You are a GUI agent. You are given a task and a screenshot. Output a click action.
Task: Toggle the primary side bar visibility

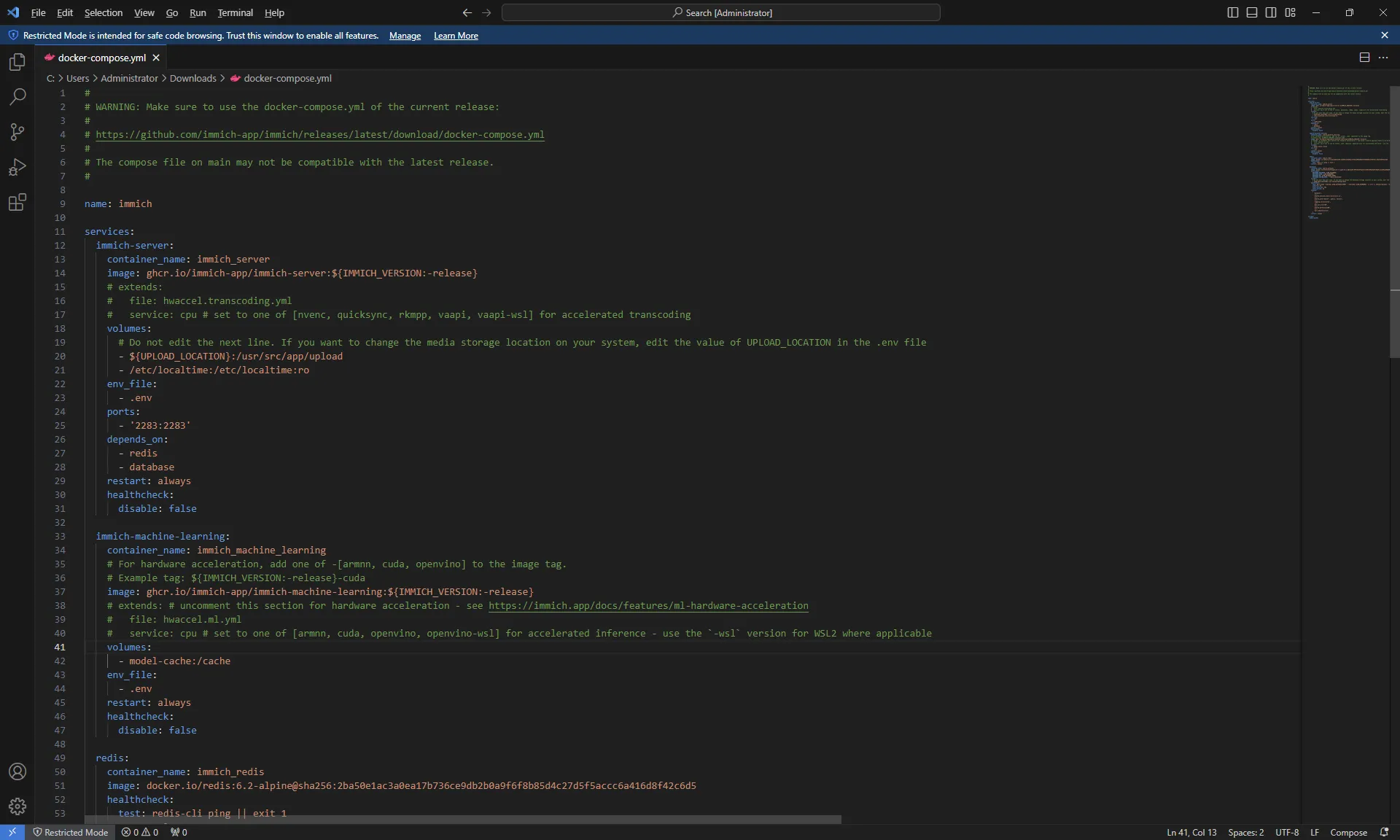point(1232,12)
